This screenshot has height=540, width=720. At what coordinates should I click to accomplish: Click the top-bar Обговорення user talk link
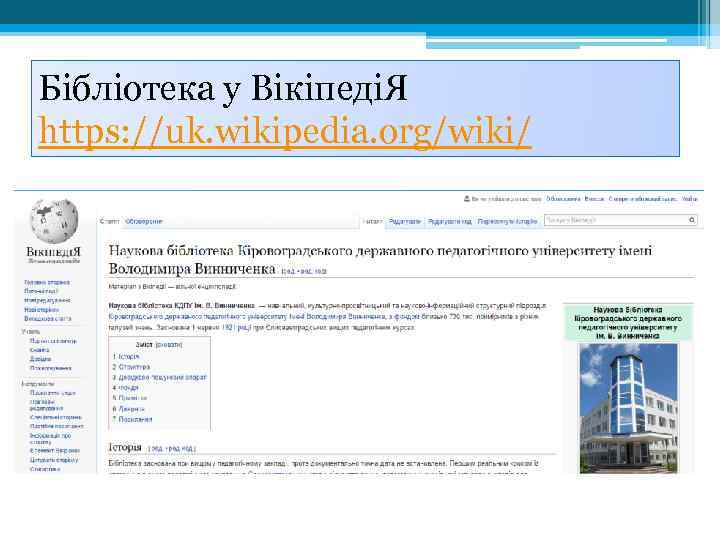coord(563,199)
